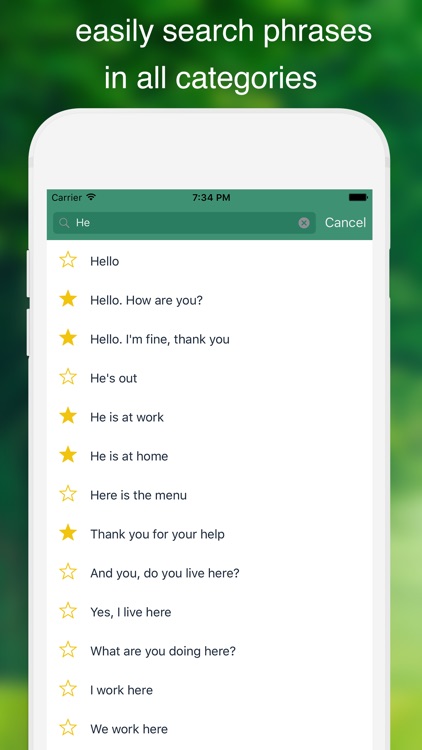
Task: Star the Yes, I live here phrase
Action: coord(68,611)
